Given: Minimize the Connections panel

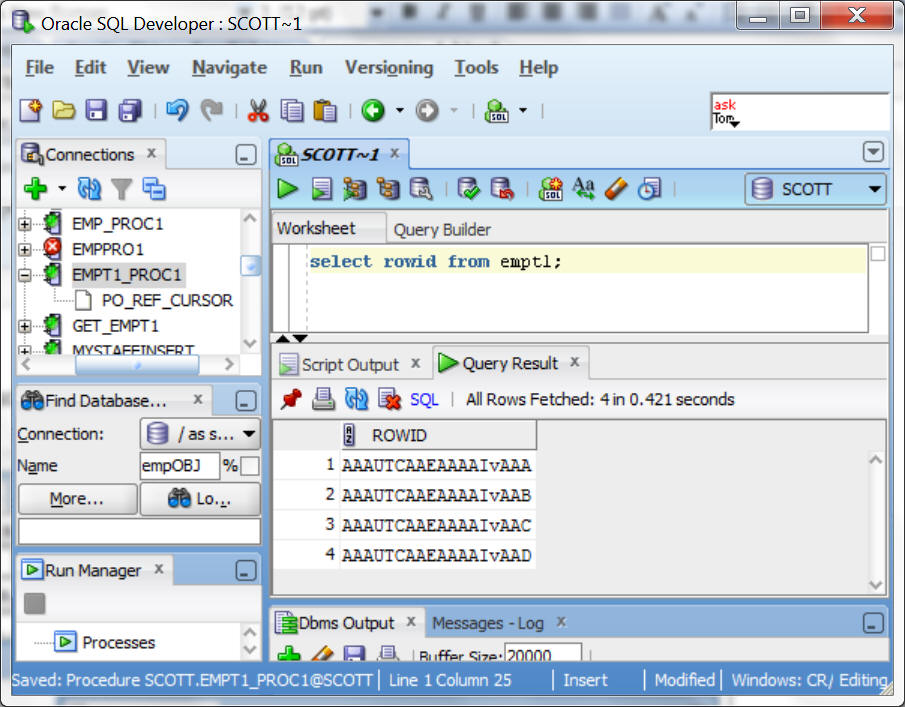Looking at the screenshot, I should pyautogui.click(x=246, y=155).
